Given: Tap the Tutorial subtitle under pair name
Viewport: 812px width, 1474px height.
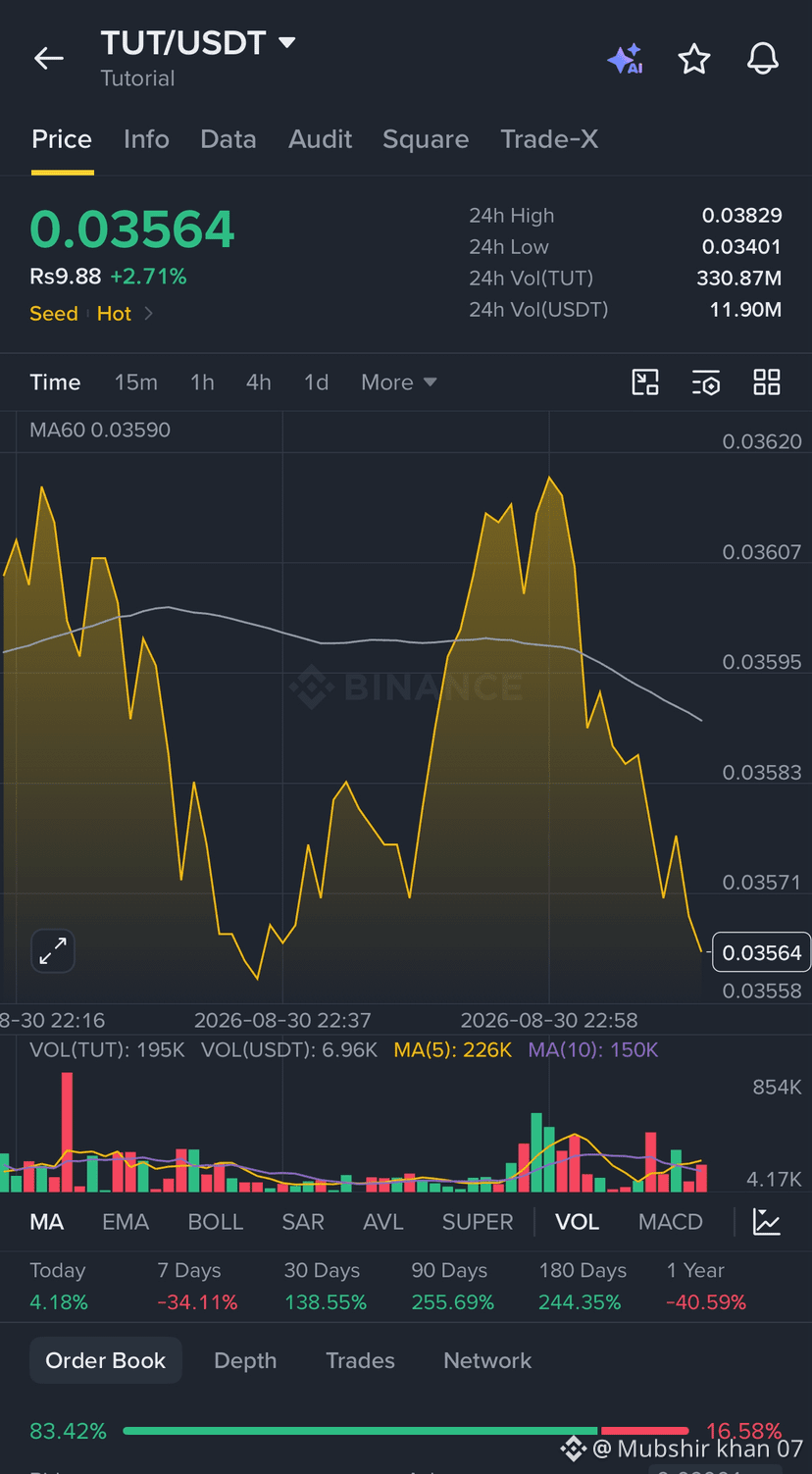Looking at the screenshot, I should pyautogui.click(x=137, y=78).
